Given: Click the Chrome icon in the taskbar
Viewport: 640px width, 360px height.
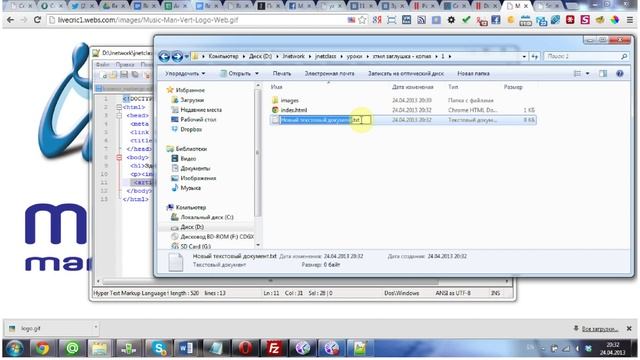Looking at the screenshot, I should point(42,348).
